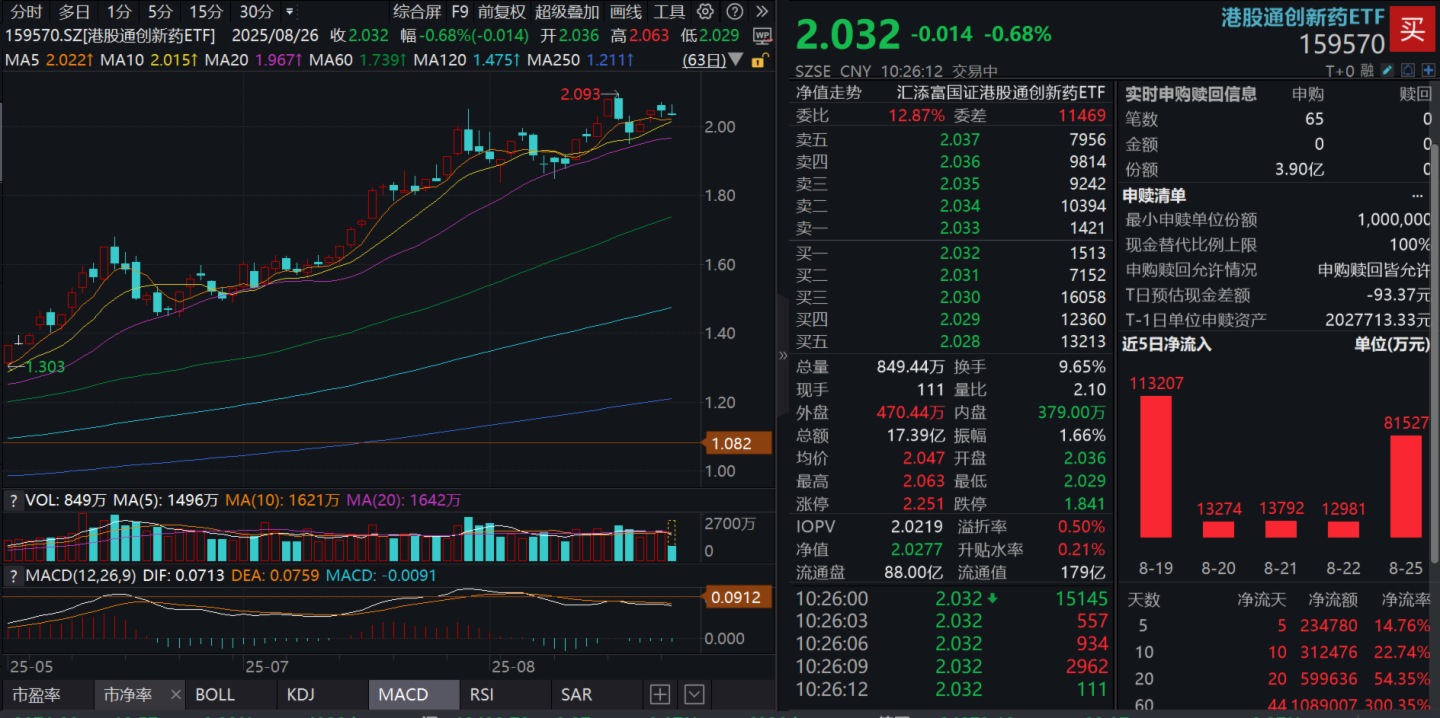Open the period dropdown after 30分
Image resolution: width=1440 pixels, height=718 pixels.
tap(290, 12)
